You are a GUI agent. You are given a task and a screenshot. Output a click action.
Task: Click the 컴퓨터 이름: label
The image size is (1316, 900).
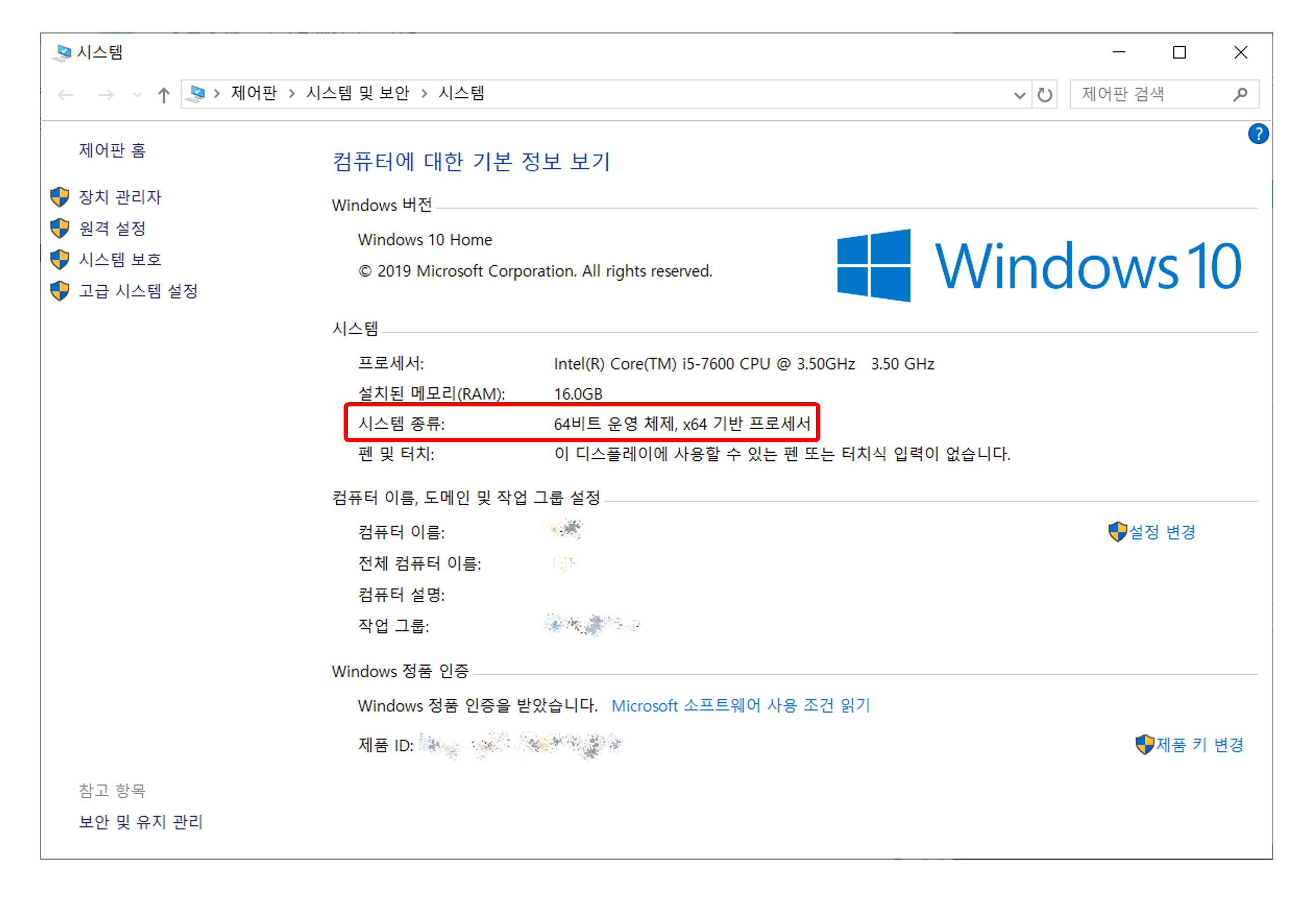pyautogui.click(x=402, y=532)
